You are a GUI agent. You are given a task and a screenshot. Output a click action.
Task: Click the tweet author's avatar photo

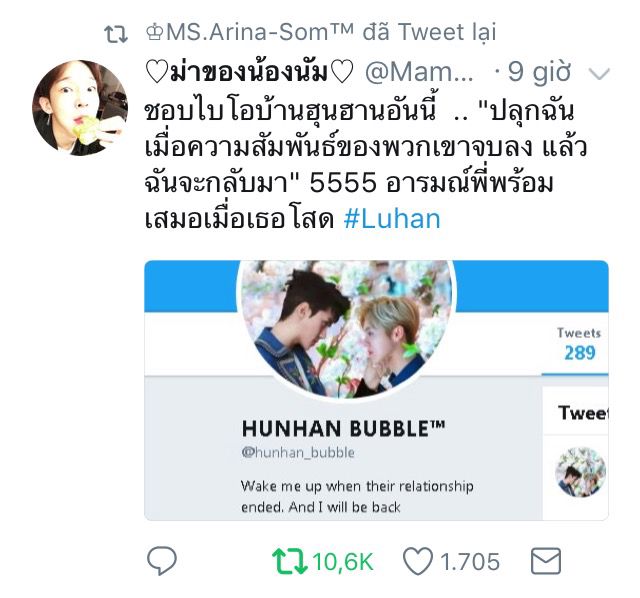coord(80,108)
